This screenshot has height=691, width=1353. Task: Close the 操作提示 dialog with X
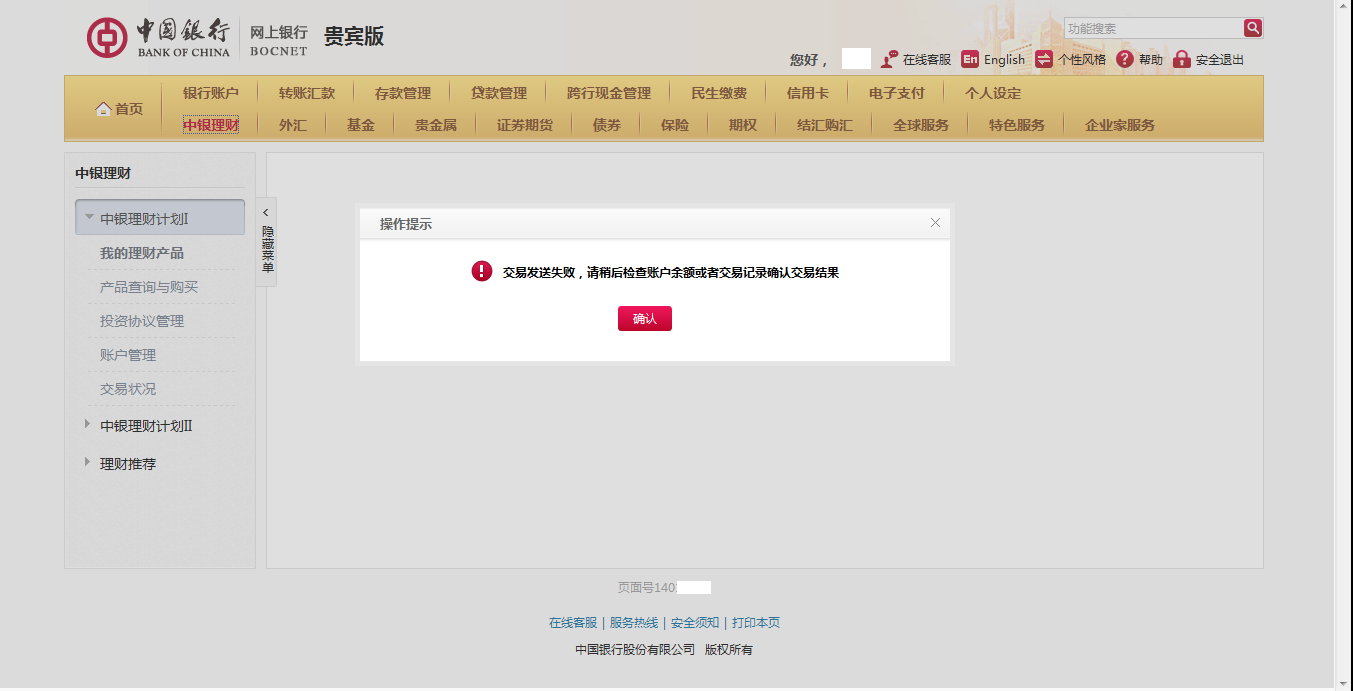(935, 223)
